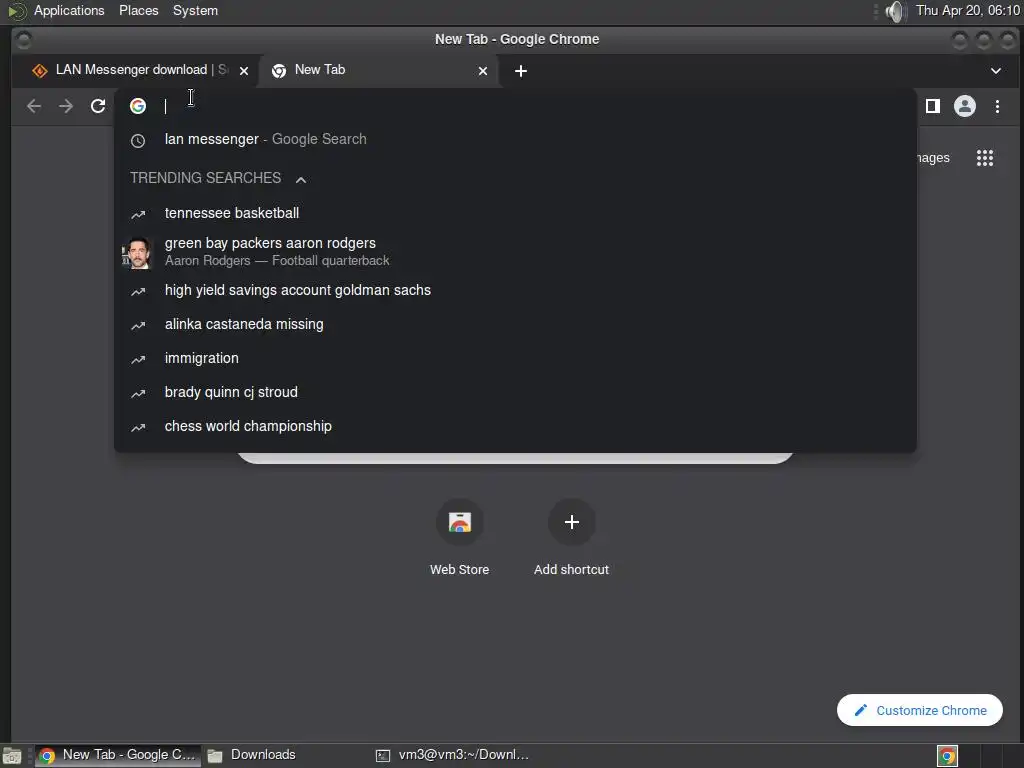The image size is (1024, 768).
Task: Pick 'brady quinn cj stroud' suggestion
Action: coord(515,392)
